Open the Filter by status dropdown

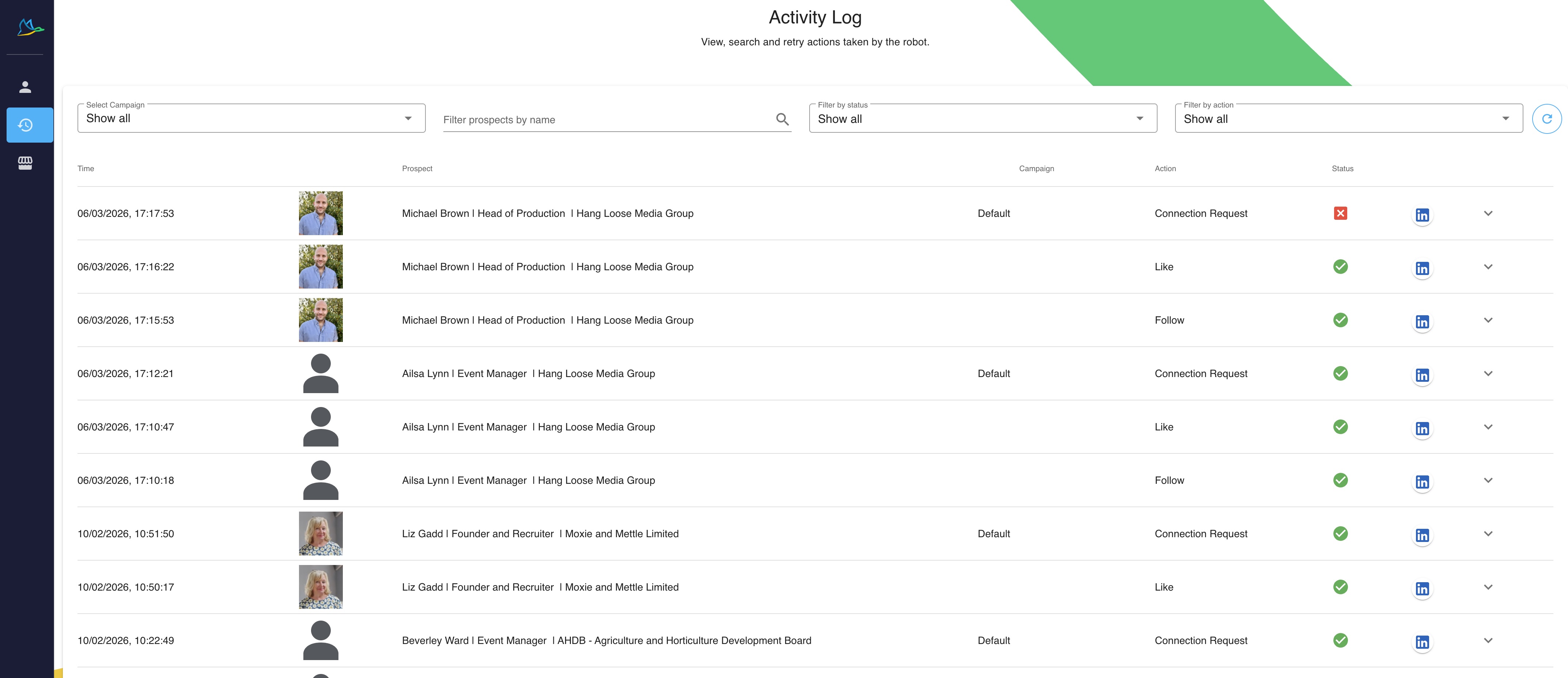[x=982, y=119]
